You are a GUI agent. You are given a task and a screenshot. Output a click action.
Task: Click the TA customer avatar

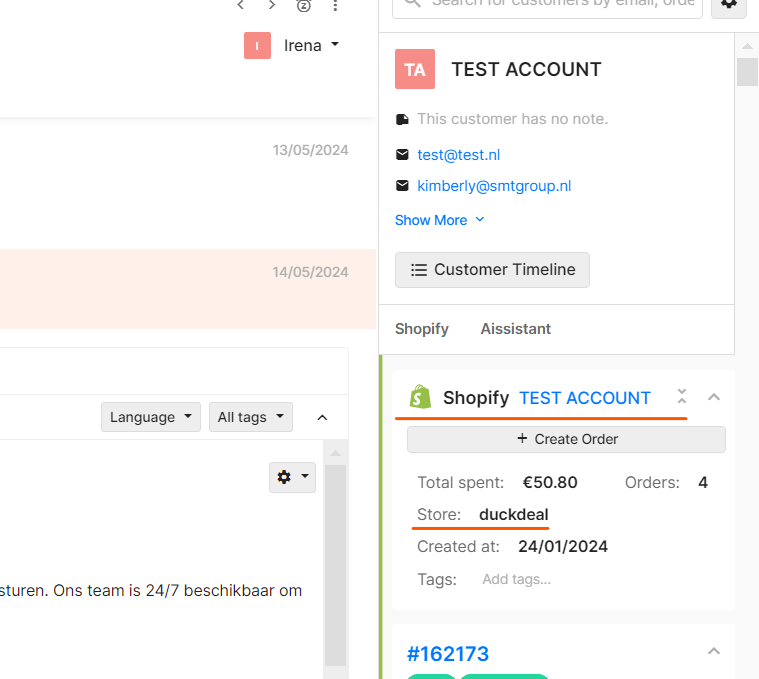click(x=415, y=70)
